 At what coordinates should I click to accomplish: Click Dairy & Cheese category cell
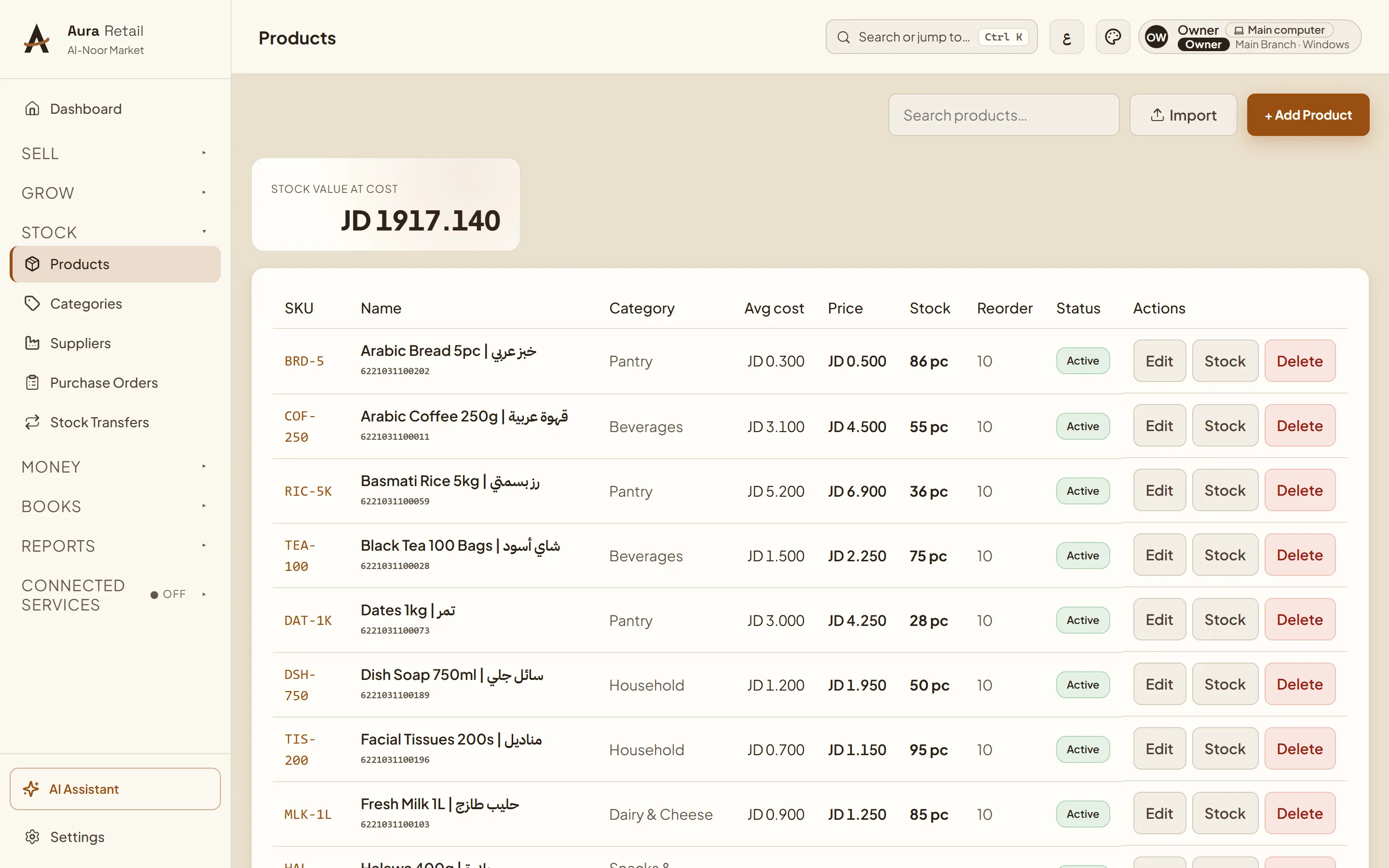(x=661, y=814)
